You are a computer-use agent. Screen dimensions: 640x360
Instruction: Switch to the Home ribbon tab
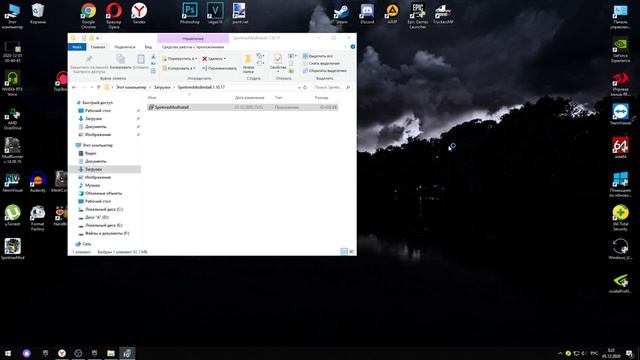click(98, 47)
